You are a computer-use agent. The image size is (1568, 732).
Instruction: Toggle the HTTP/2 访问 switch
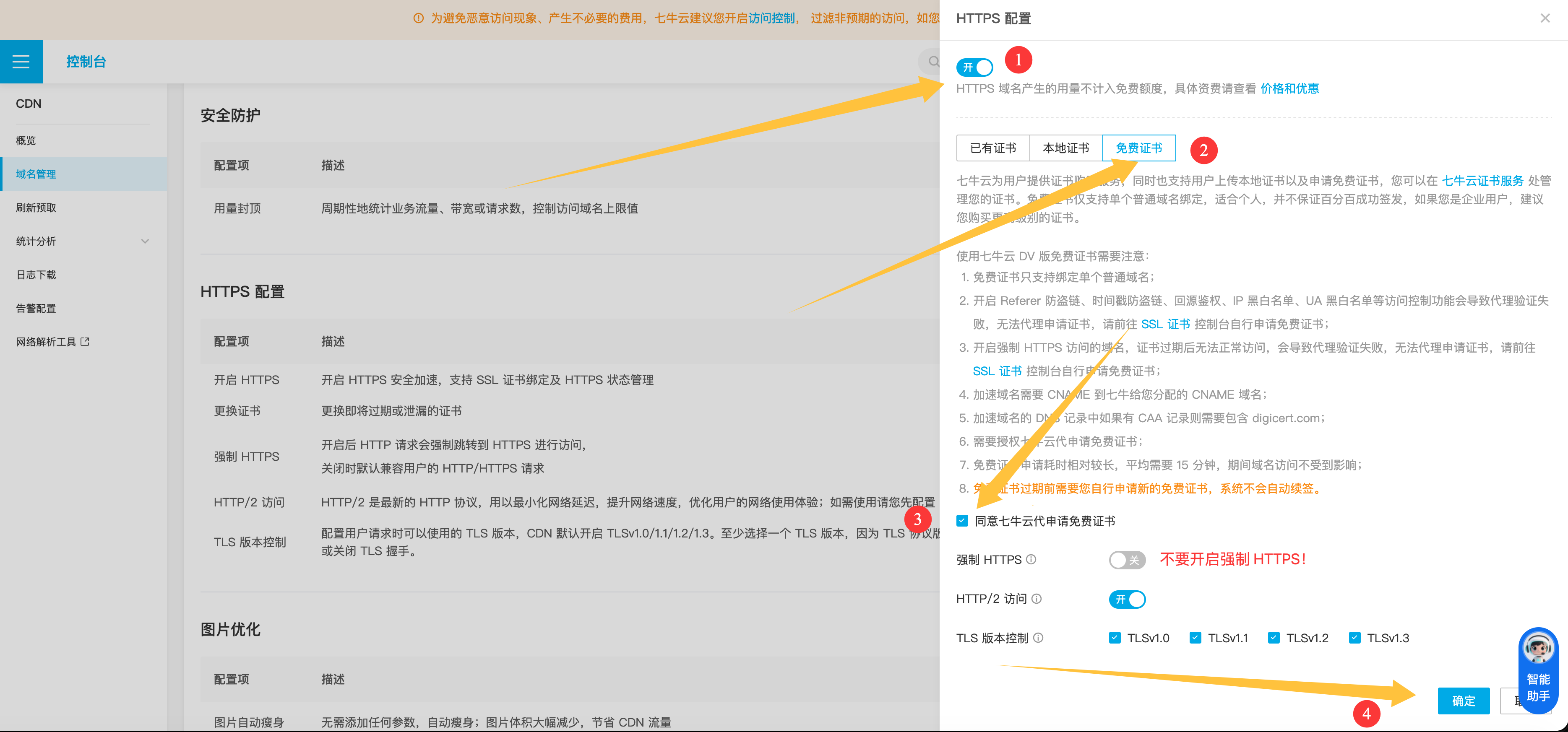coord(1127,600)
